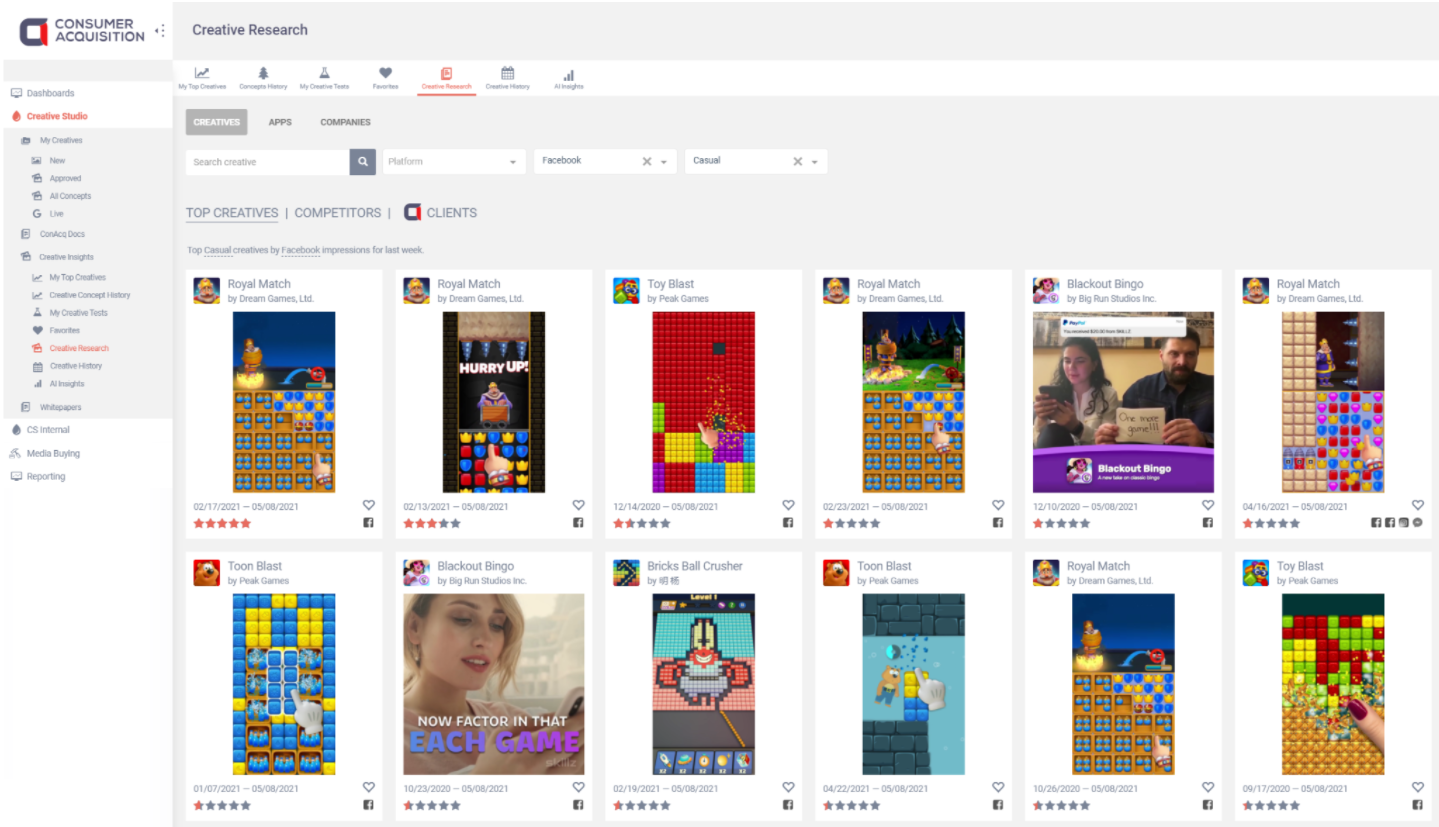The image size is (1439, 827).
Task: Select the TOP CREATIVES link
Action: coord(232,213)
